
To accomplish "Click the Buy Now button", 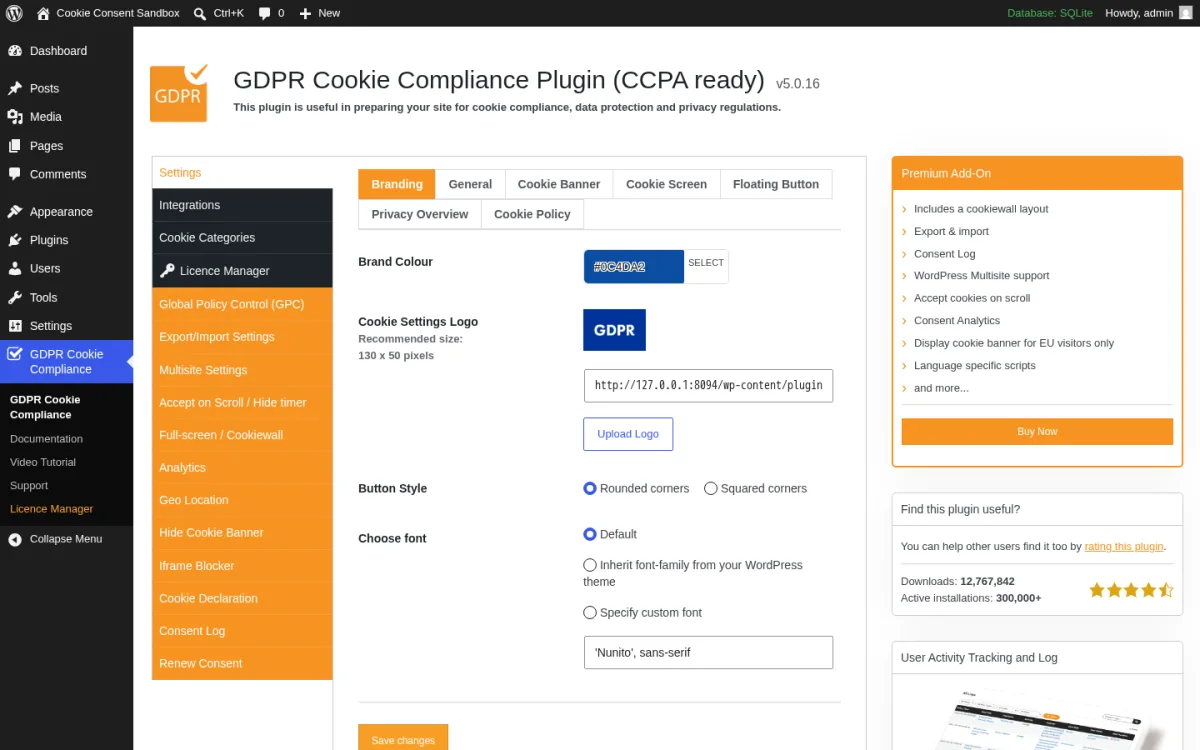I will click(x=1037, y=432).
